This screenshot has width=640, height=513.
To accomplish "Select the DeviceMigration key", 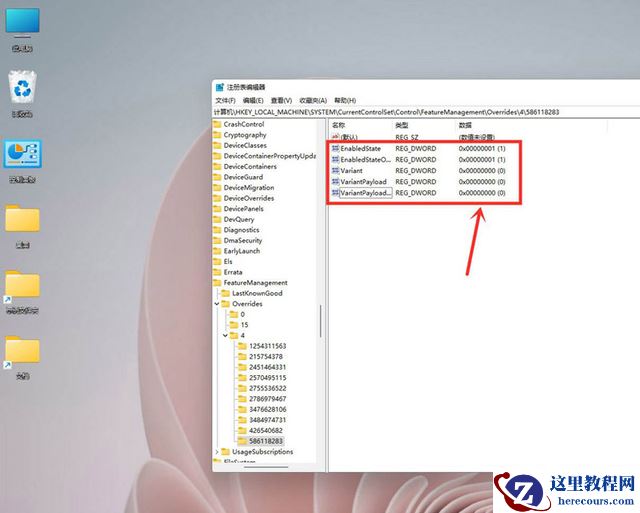I will pyautogui.click(x=249, y=187).
